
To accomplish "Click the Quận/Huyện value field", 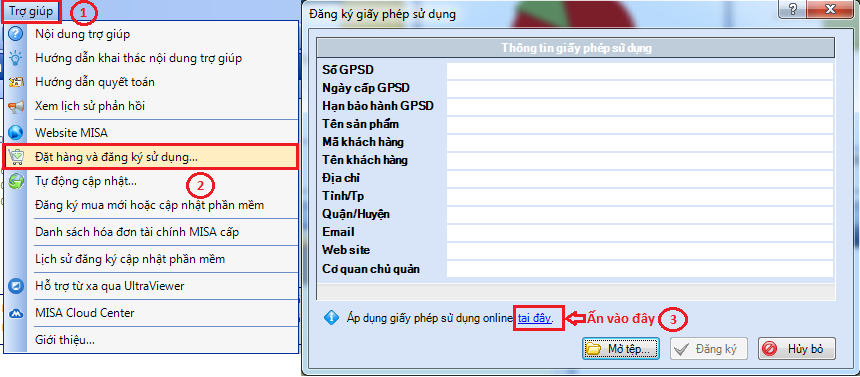I will (x=640, y=215).
